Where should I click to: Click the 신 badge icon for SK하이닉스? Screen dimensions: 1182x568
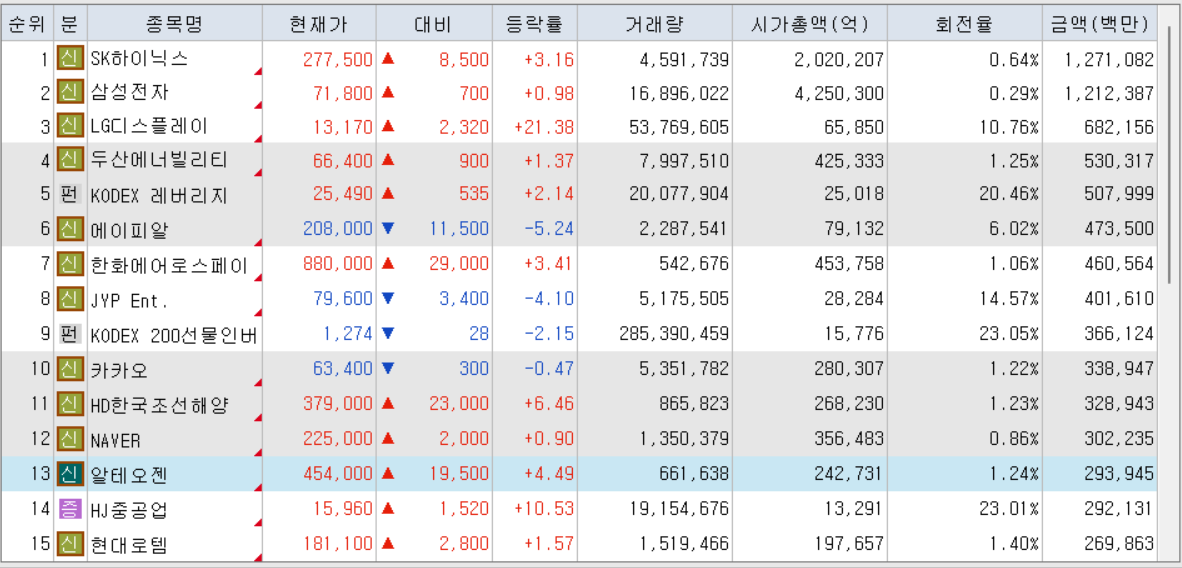coord(69,59)
